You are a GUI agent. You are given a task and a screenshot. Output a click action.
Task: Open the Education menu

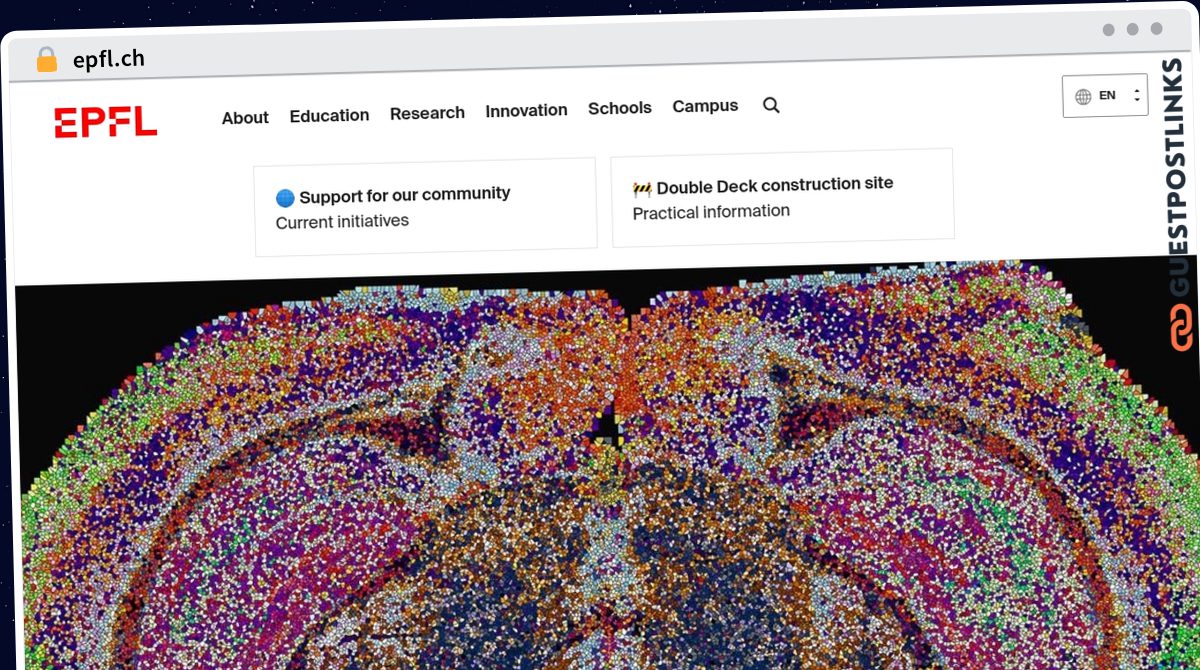pos(329,115)
